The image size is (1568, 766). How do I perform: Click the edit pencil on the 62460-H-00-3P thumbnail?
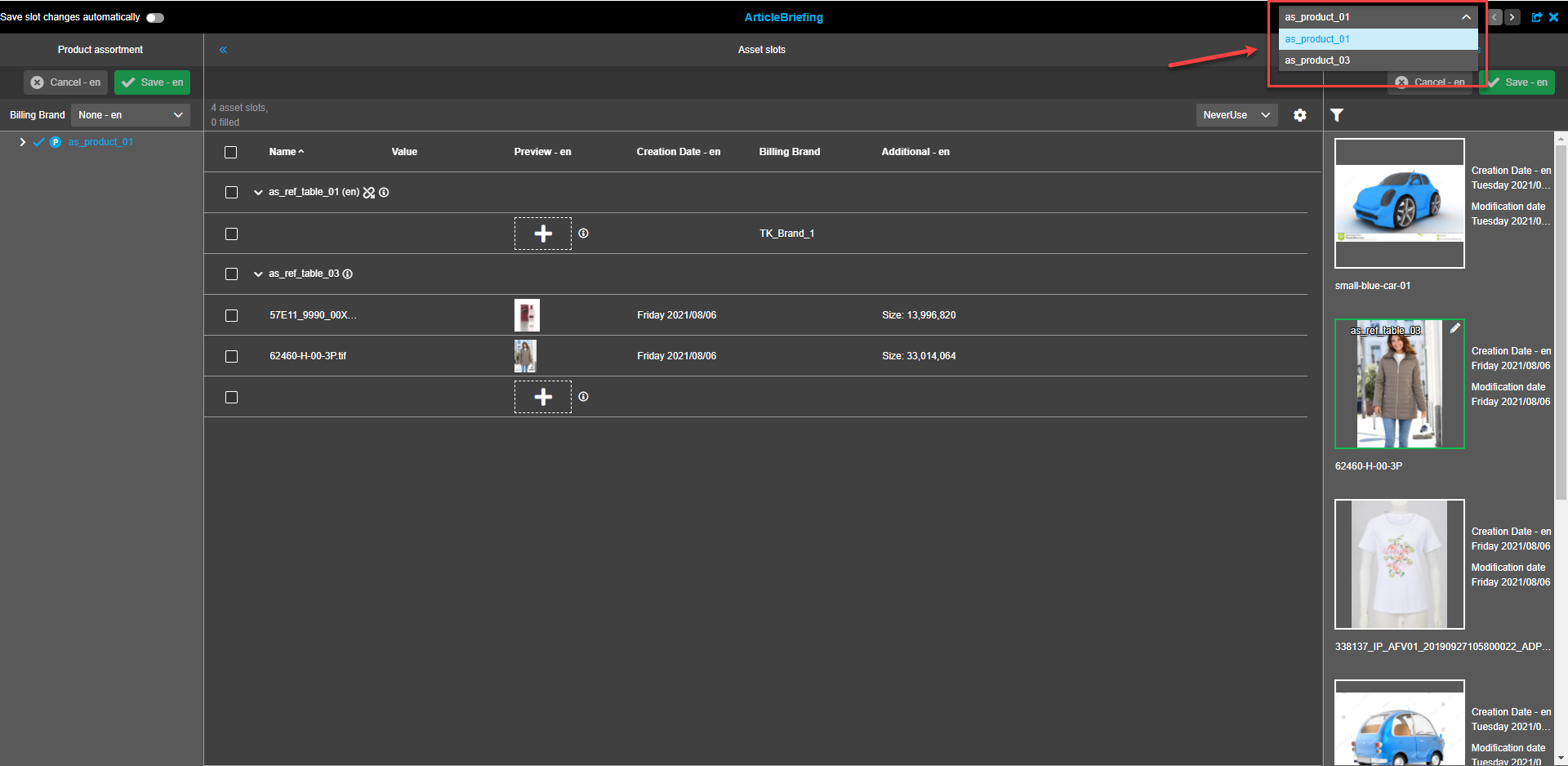[x=1455, y=328]
